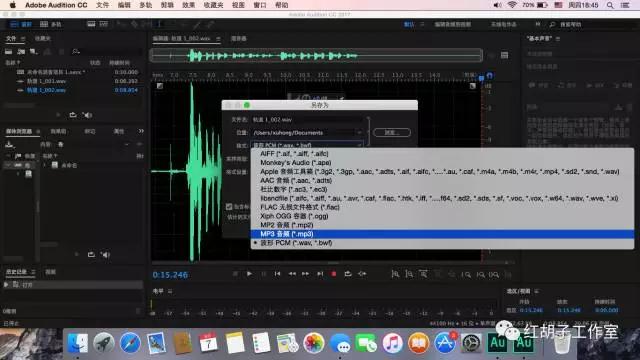640x360 pixels.
Task: Select MP3 音频 (*.mp3) format option
Action: (442, 234)
